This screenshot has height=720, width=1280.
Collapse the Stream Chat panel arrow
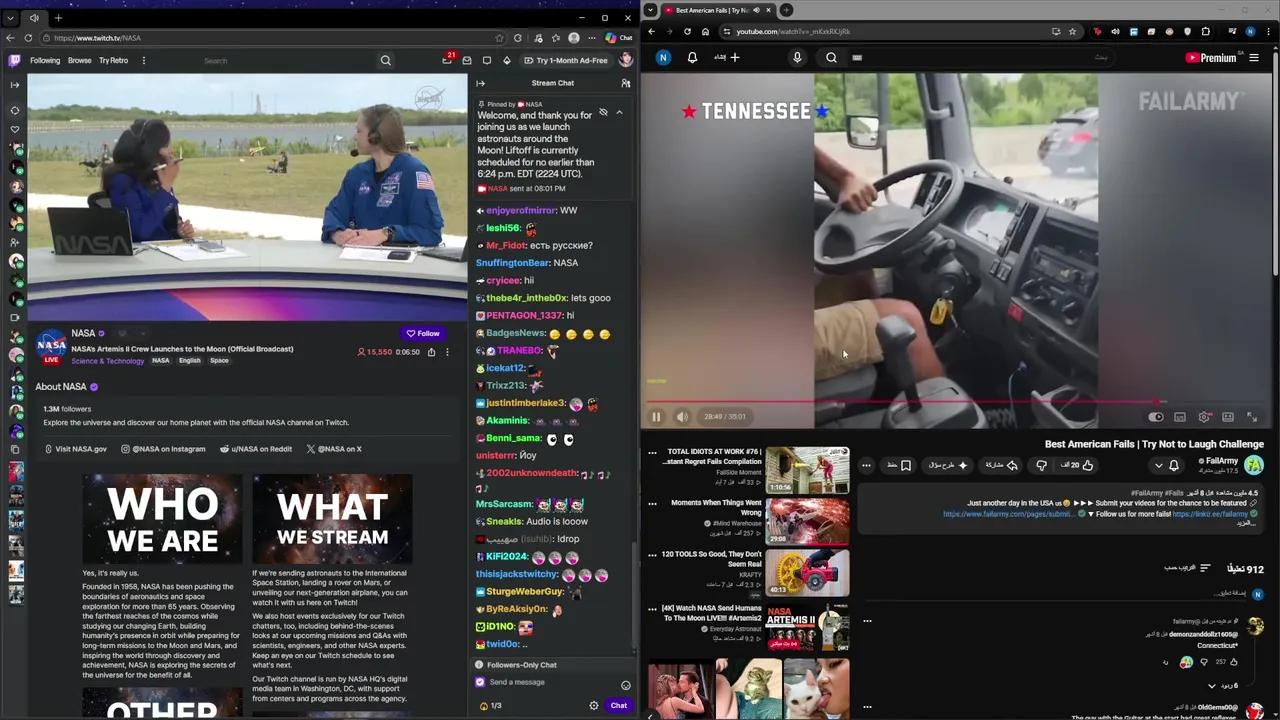[480, 83]
